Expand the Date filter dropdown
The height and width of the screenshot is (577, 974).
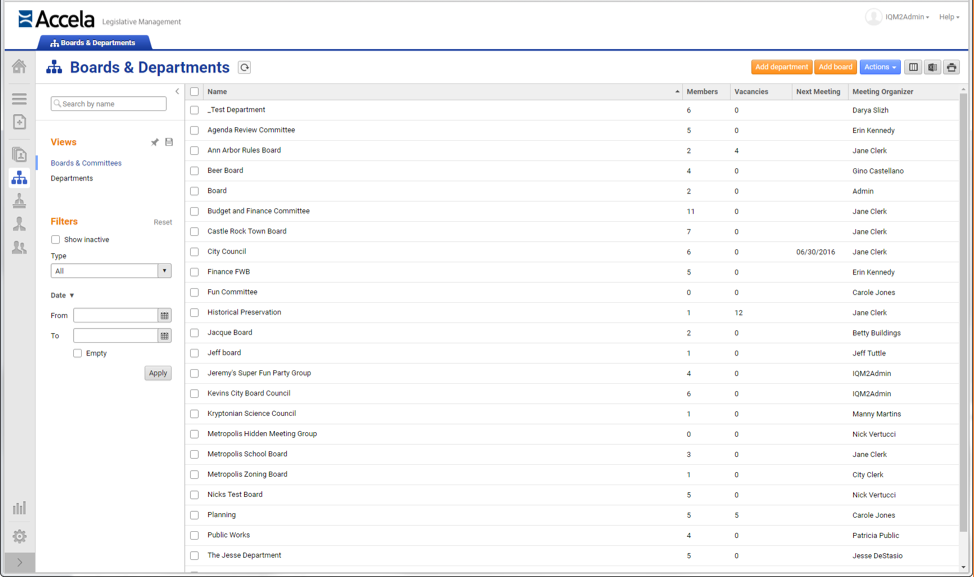pos(62,296)
